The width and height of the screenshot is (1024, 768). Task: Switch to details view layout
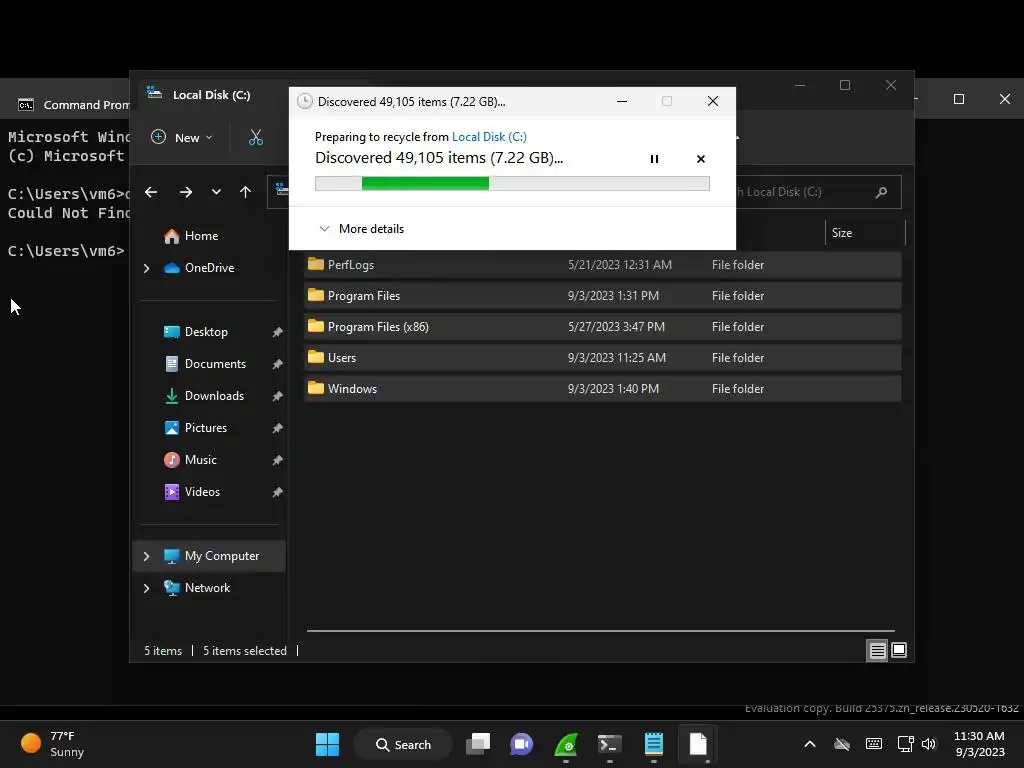[877, 650]
